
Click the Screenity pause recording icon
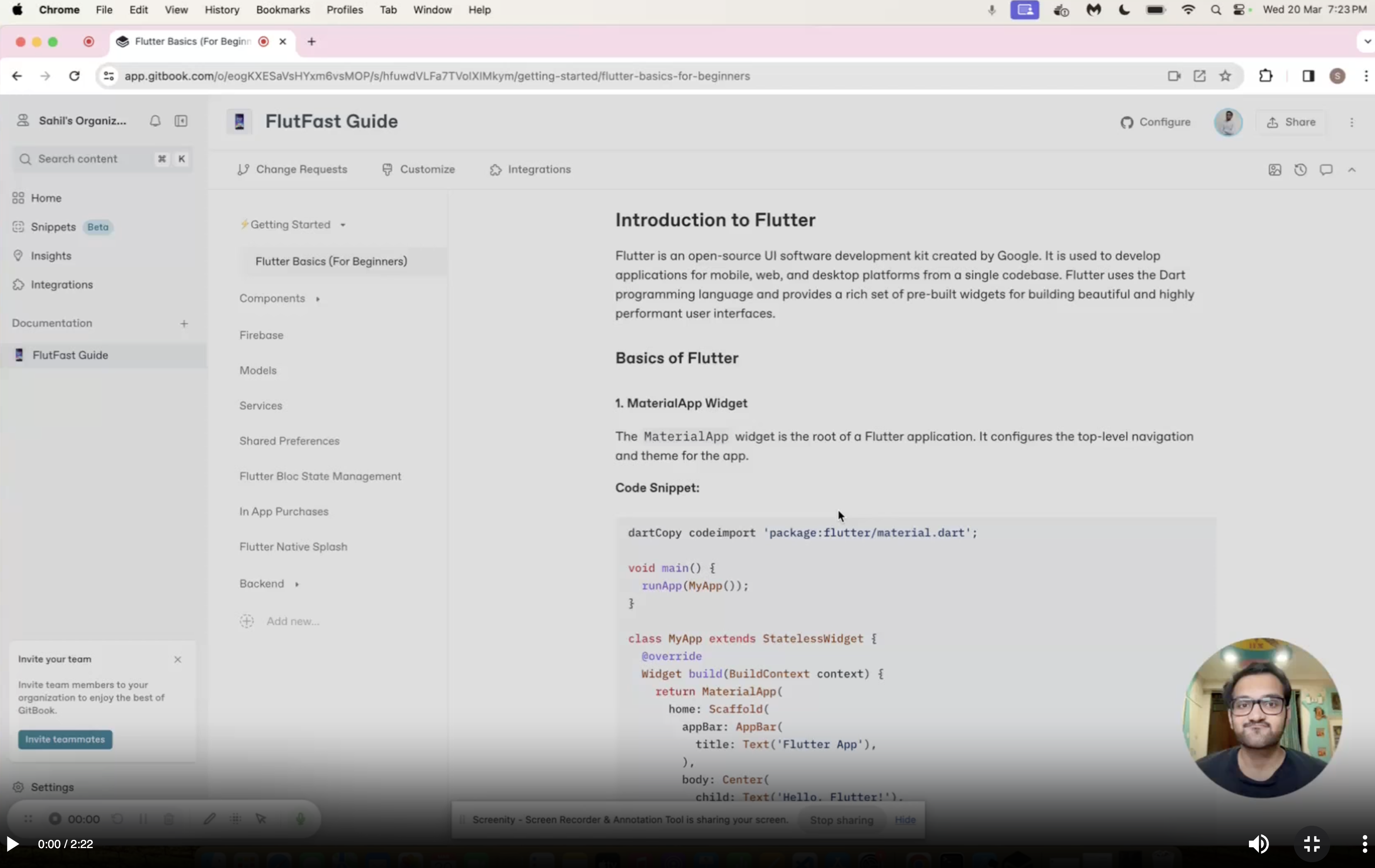tap(143, 820)
